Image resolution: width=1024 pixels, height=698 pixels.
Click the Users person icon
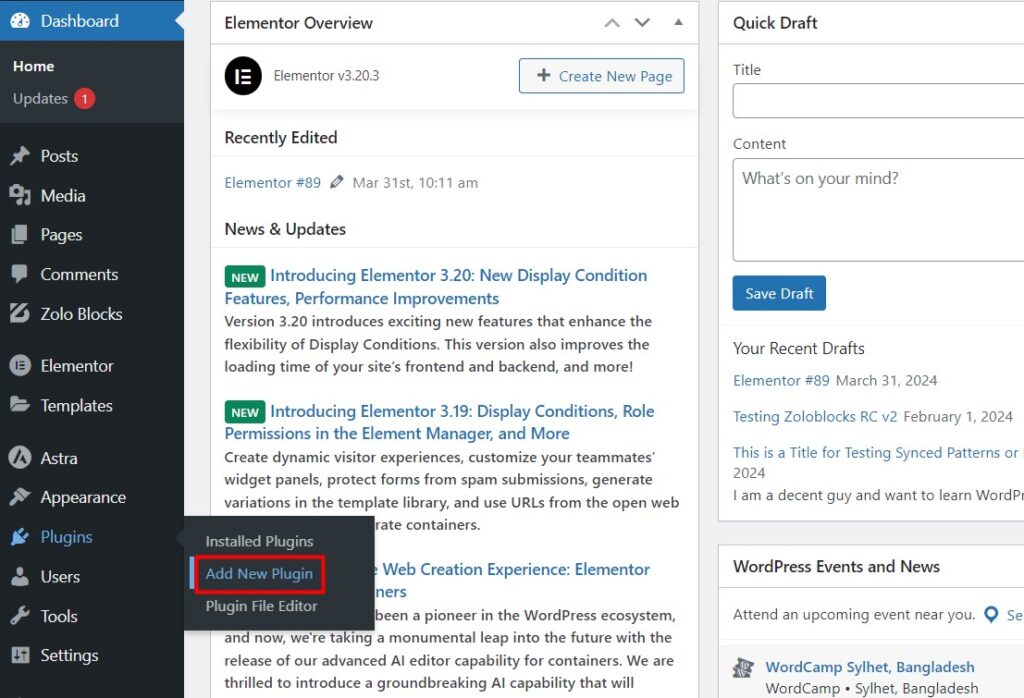tap(20, 577)
